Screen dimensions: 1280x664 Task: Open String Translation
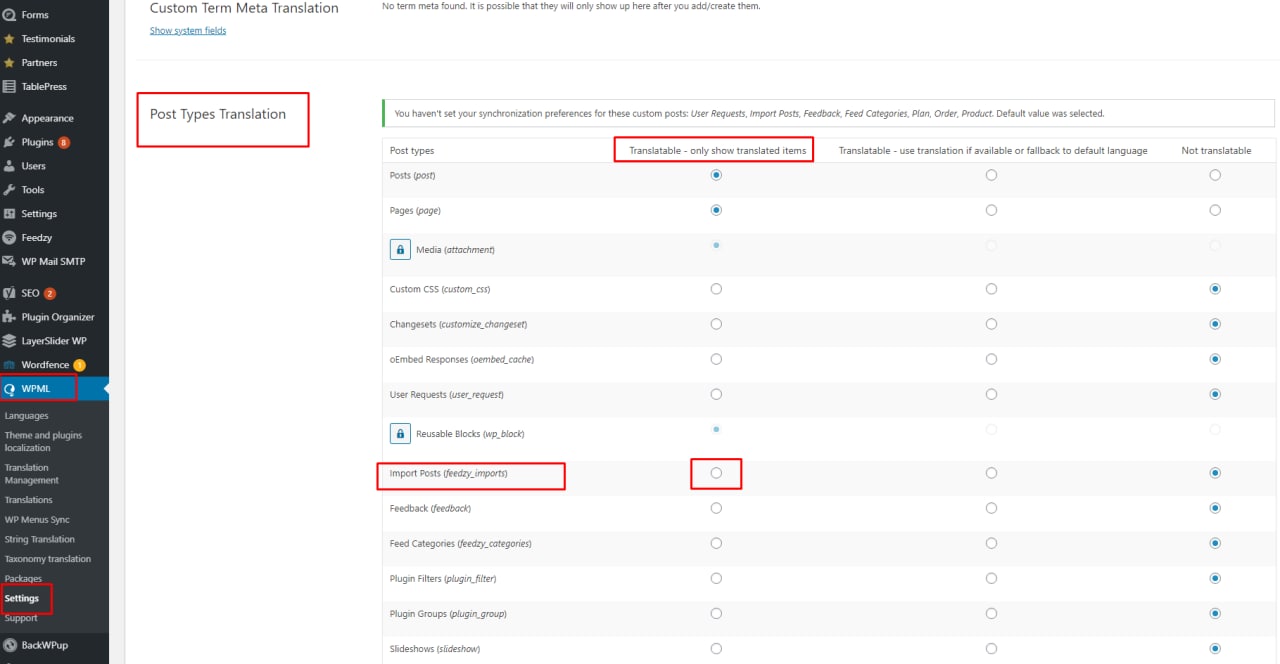(40, 540)
